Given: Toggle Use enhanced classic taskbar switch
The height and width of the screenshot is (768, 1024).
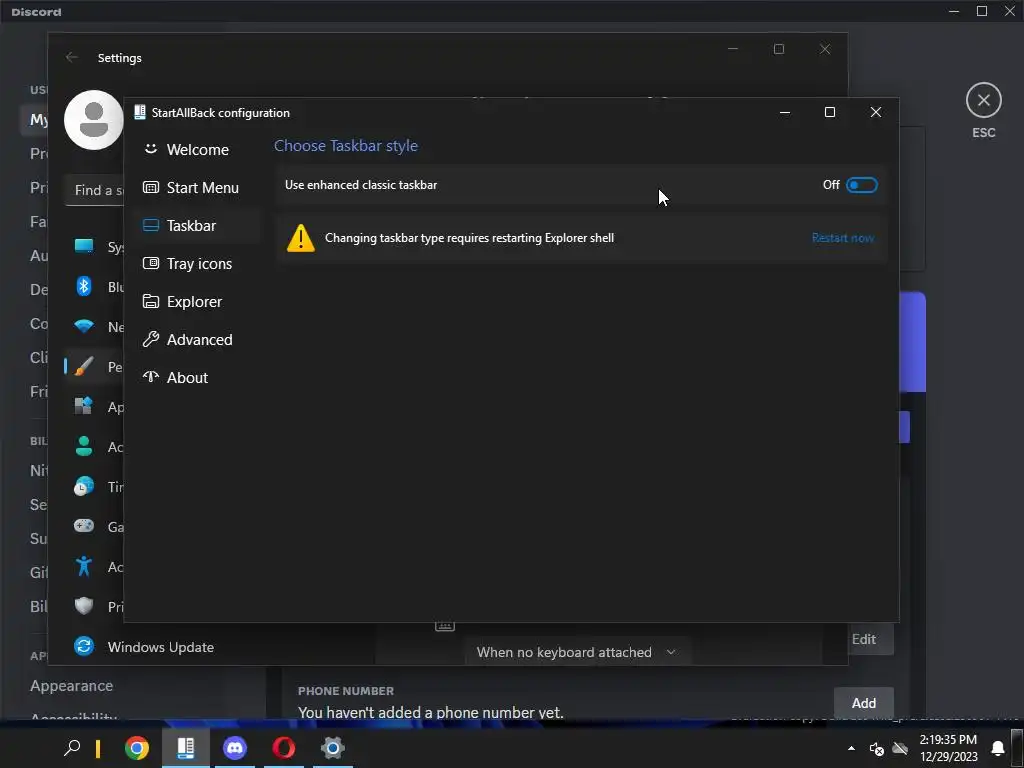Looking at the screenshot, I should coord(861,185).
